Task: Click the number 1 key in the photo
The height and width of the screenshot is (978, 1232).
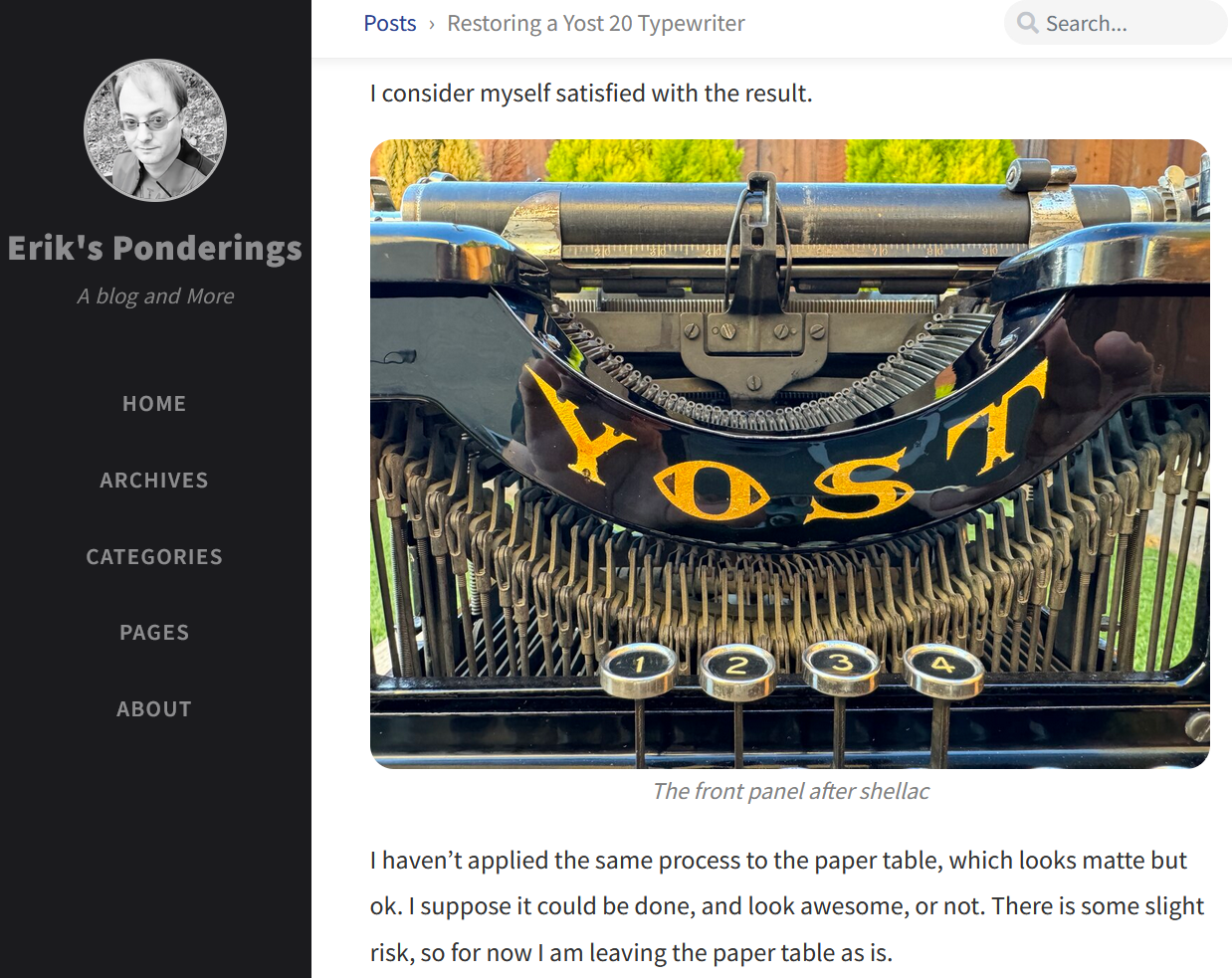Action: (x=640, y=666)
